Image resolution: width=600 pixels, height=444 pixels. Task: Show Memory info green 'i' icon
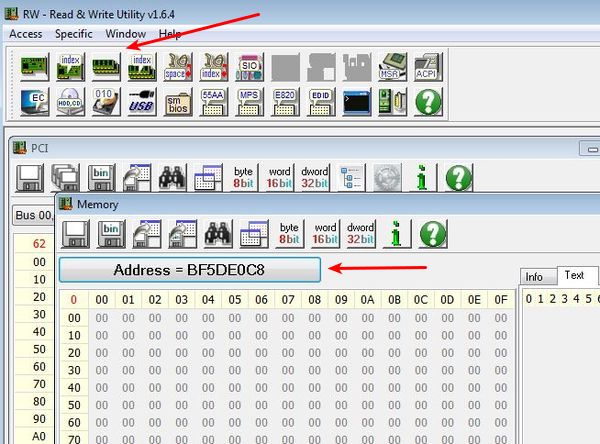(396, 233)
